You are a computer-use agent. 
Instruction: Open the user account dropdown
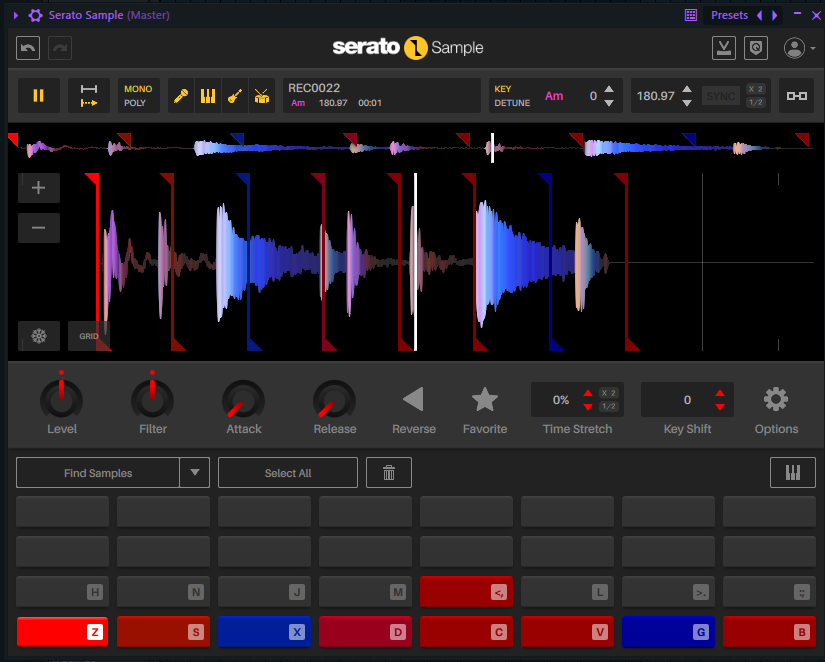799,48
